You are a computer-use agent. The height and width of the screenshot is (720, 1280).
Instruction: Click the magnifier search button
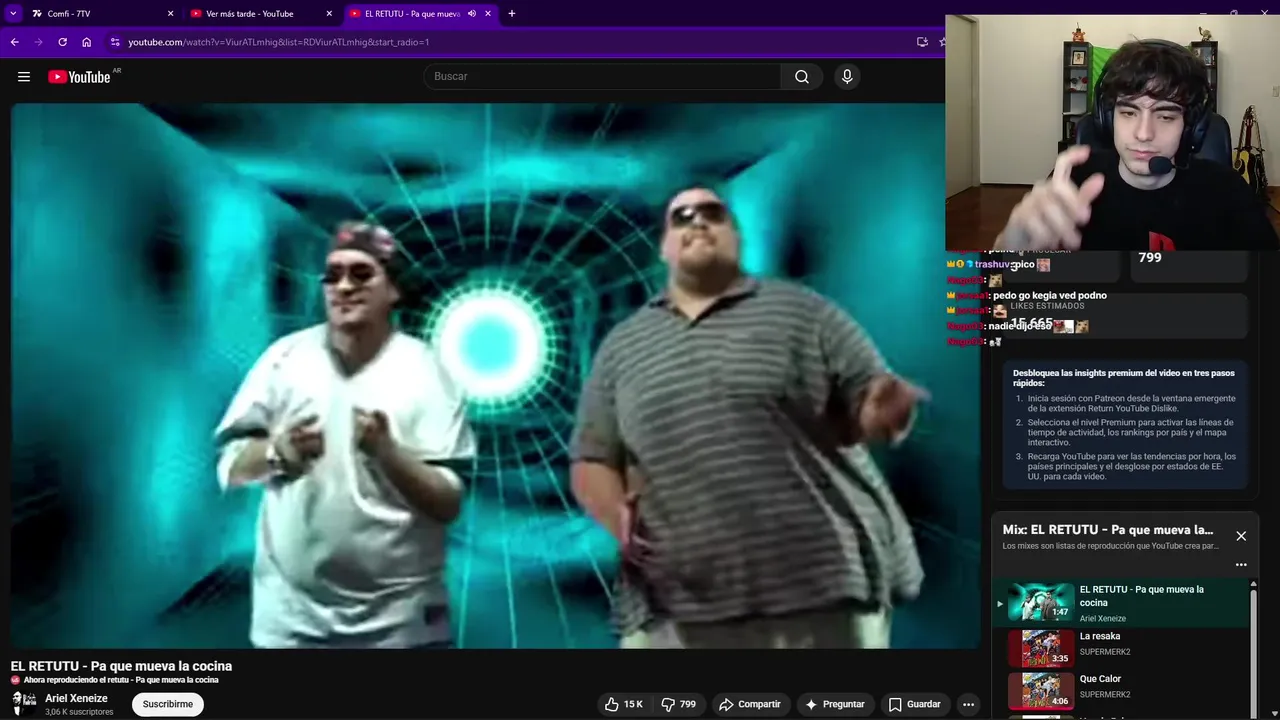tap(802, 77)
